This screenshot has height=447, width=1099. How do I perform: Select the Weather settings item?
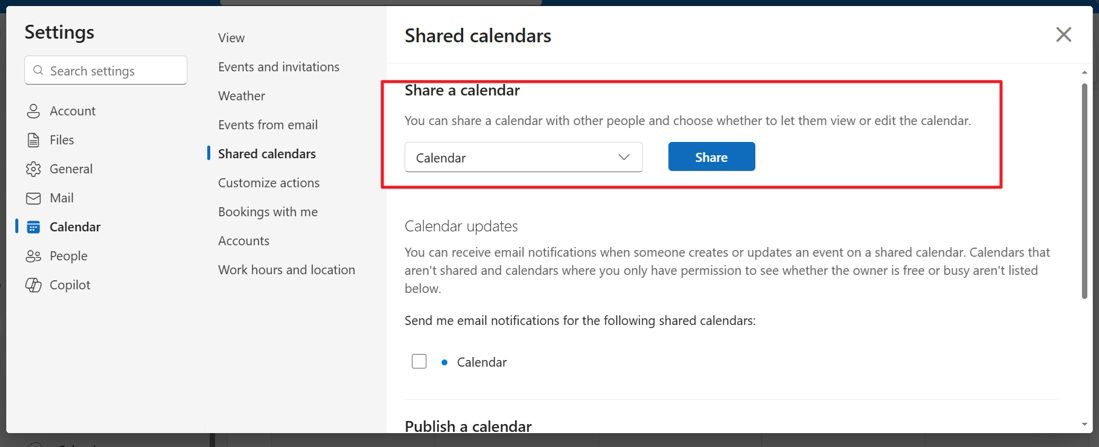tap(242, 96)
